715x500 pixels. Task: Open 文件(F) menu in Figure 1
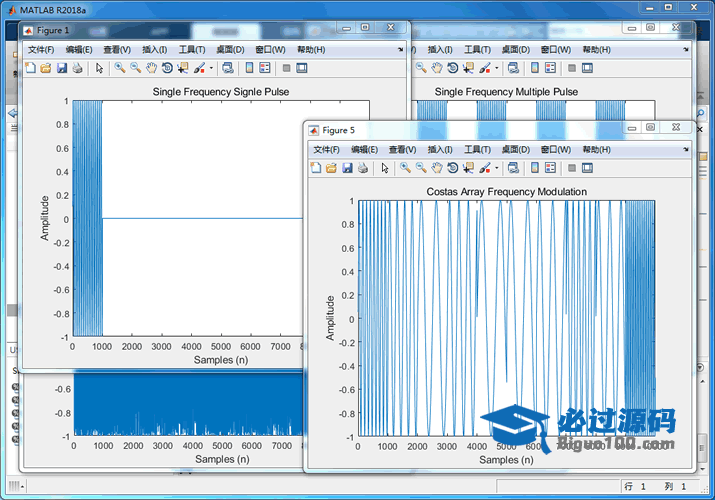(x=41, y=50)
